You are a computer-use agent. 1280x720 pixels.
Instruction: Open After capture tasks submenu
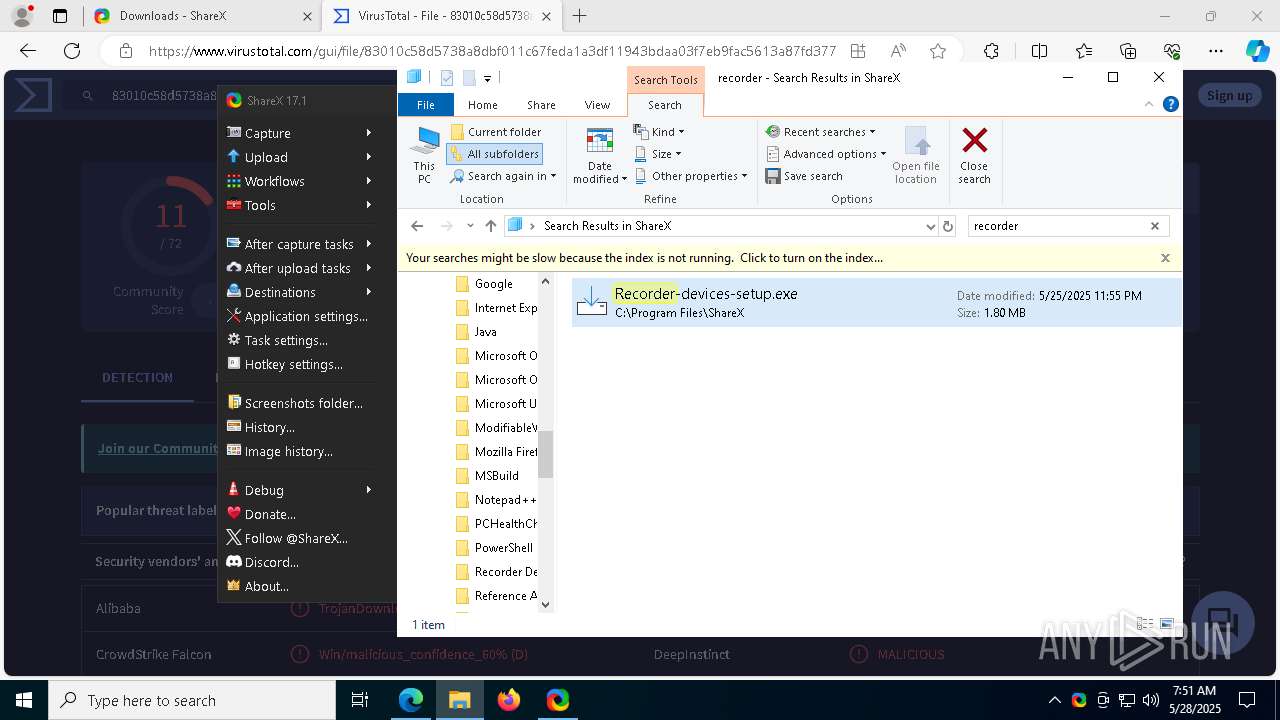click(x=297, y=244)
